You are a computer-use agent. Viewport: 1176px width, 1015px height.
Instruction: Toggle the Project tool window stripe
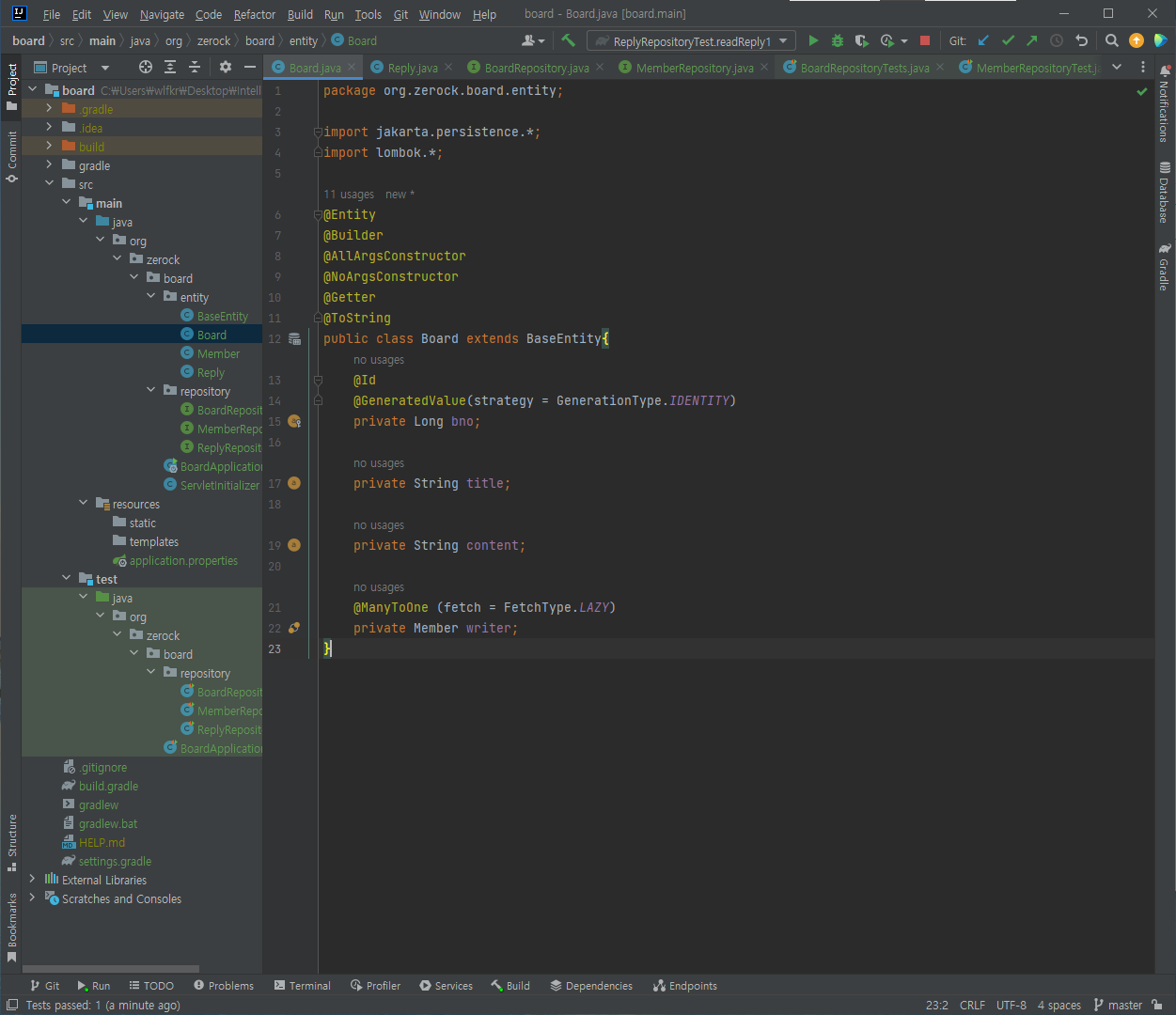point(12,85)
